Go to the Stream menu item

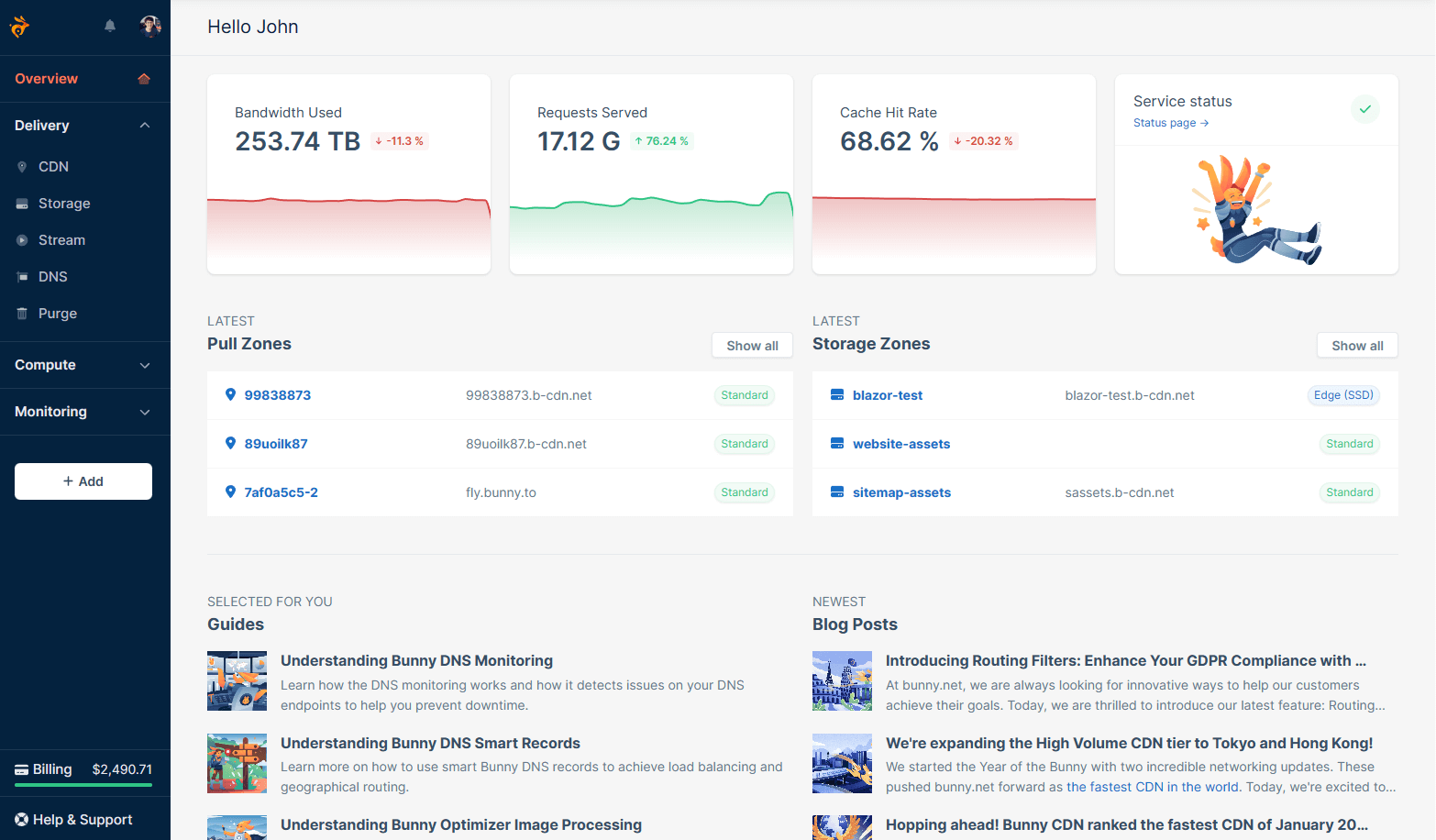[61, 240]
